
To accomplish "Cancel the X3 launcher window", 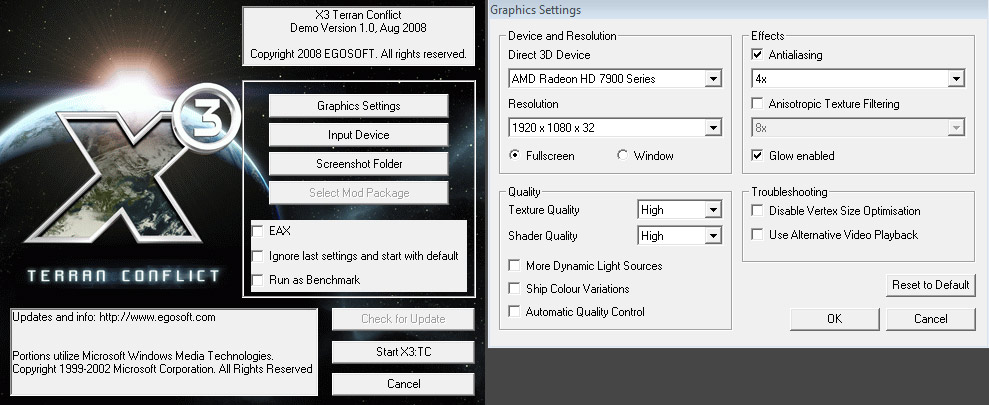I will click(403, 384).
